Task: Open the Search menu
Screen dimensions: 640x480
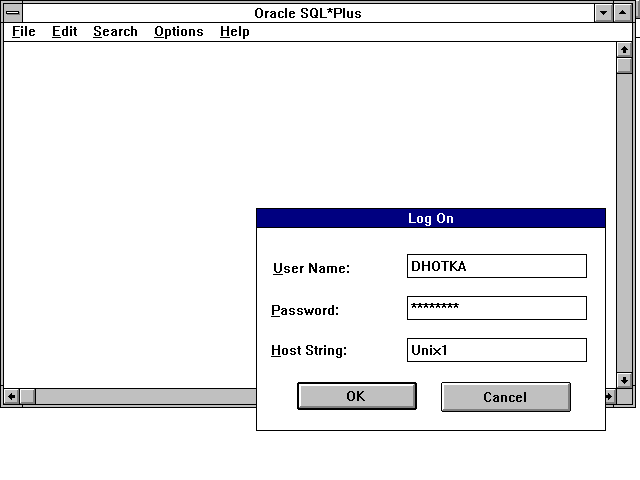Action: 115,32
